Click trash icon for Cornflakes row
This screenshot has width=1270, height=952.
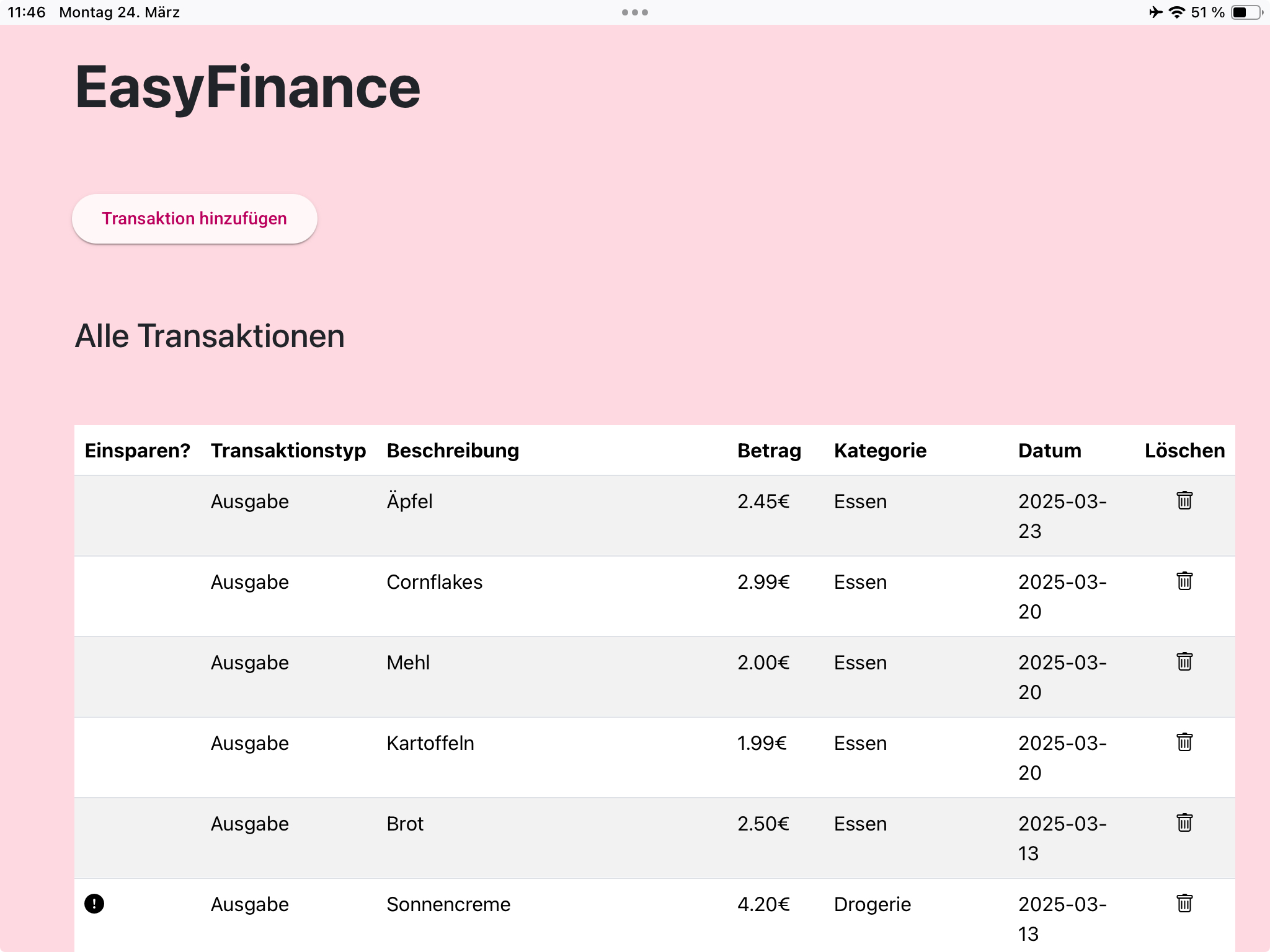1184,581
